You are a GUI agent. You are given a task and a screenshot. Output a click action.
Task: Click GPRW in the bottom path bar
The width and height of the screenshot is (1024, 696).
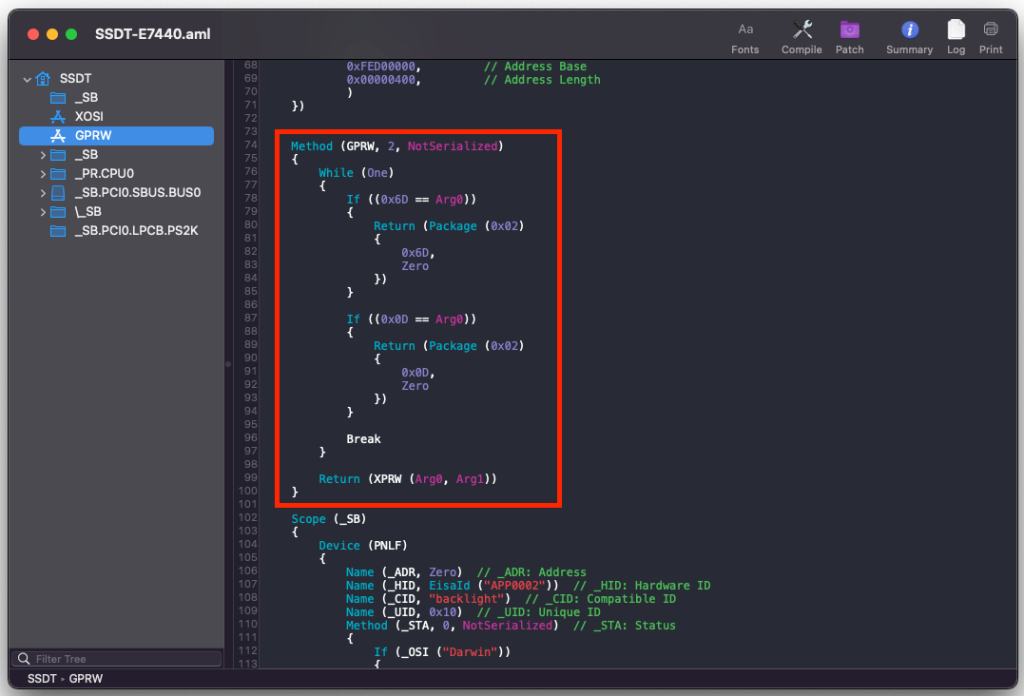click(85, 679)
